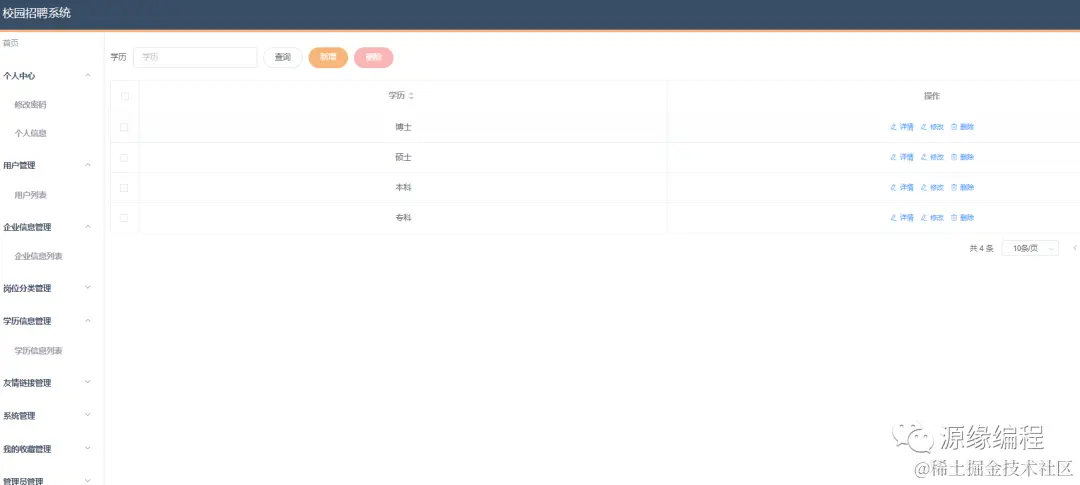The height and width of the screenshot is (485, 1080).
Task: Click 修改 pencil link in 专科 row
Action: (x=933, y=218)
